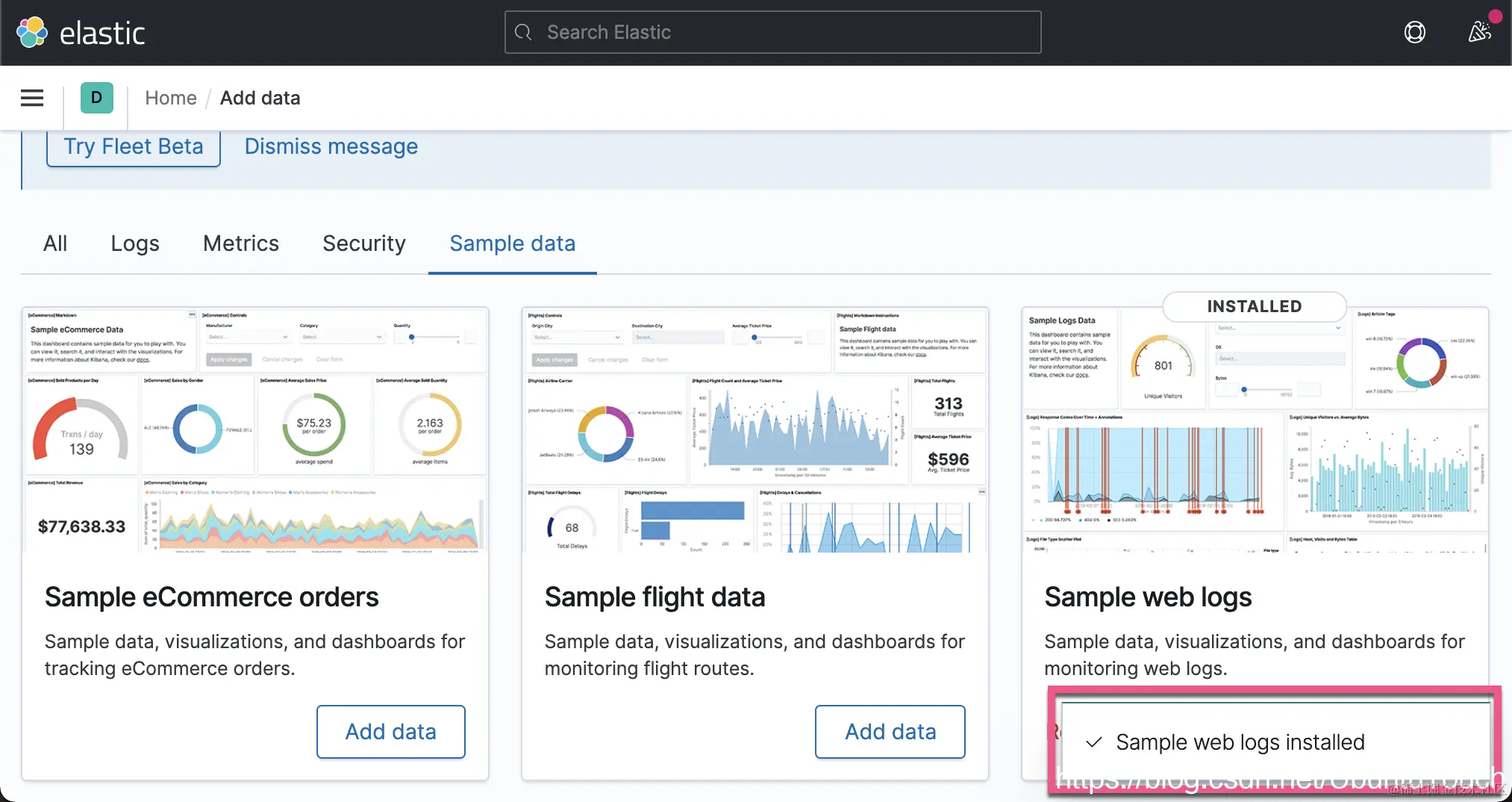
Task: Add data for Sample flight data
Action: coord(890,732)
